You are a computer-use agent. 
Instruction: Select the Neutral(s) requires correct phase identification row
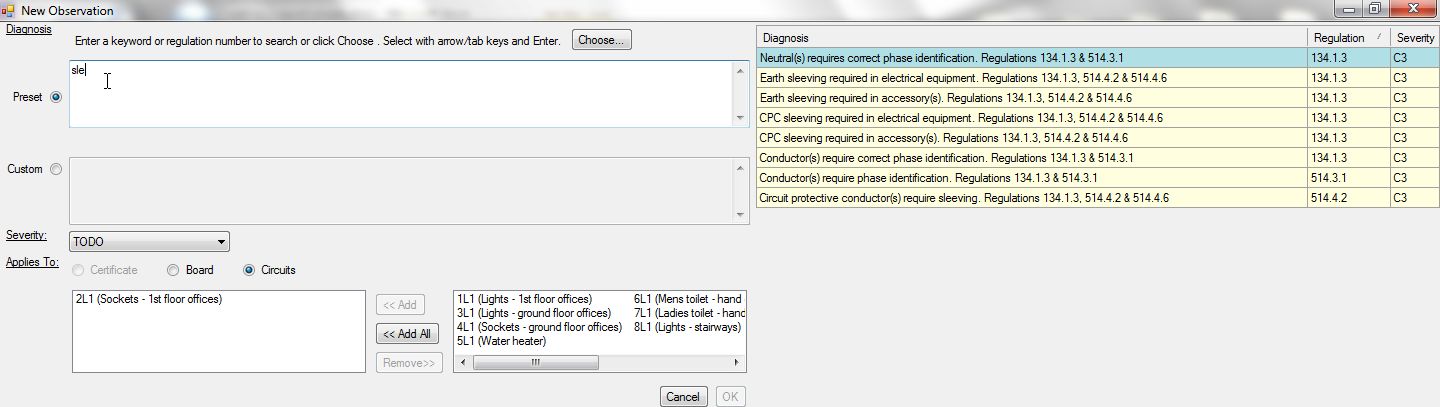(1098, 58)
